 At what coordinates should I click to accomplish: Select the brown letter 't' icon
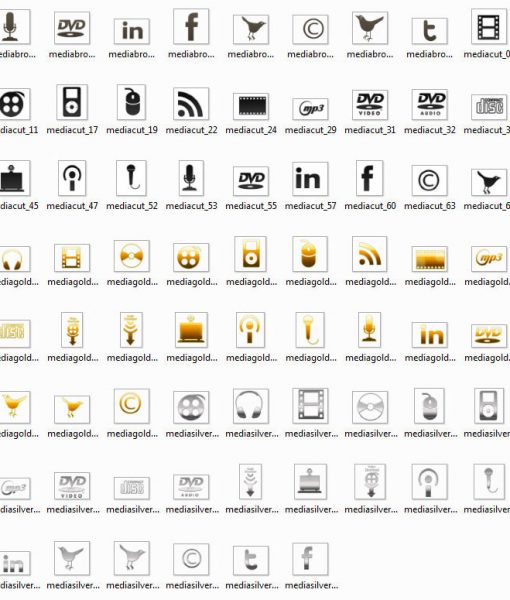tap(430, 31)
